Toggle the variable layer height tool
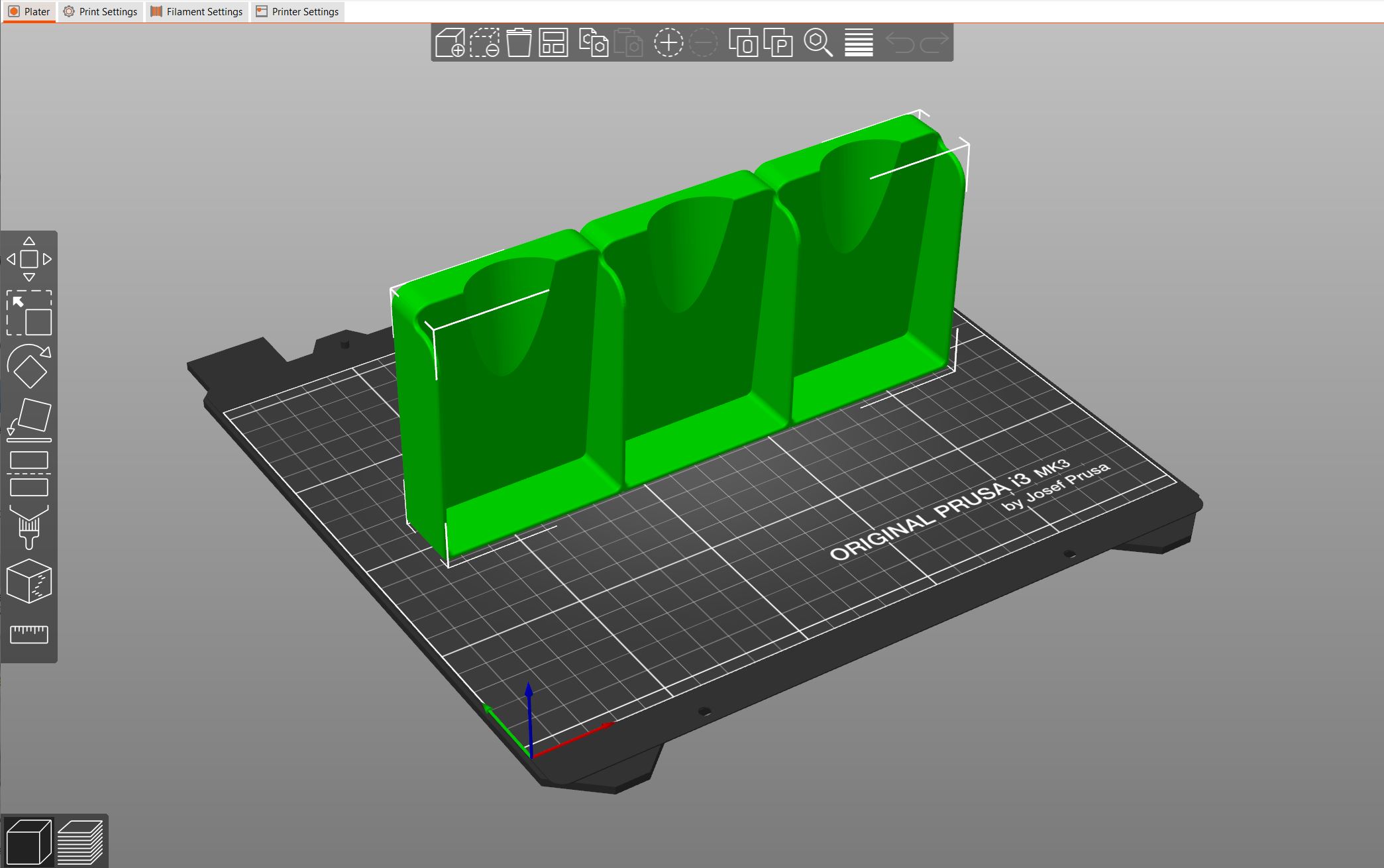This screenshot has width=1384, height=868. tap(858, 43)
